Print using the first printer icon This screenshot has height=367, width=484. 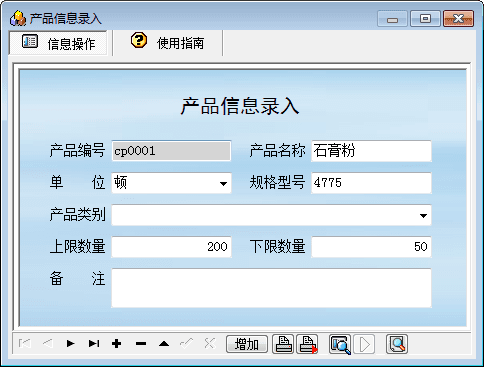(283, 344)
